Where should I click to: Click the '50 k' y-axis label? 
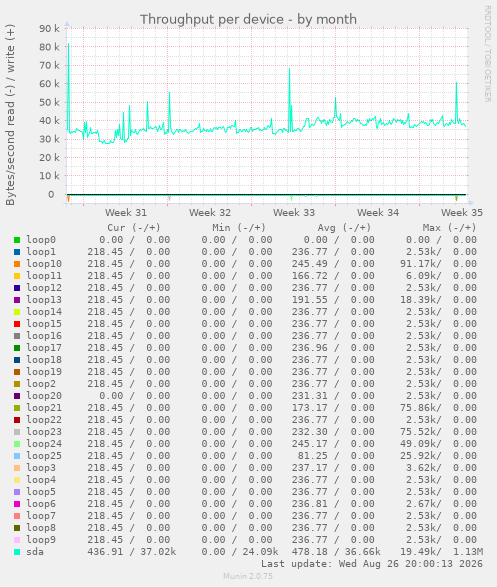[x=49, y=102]
